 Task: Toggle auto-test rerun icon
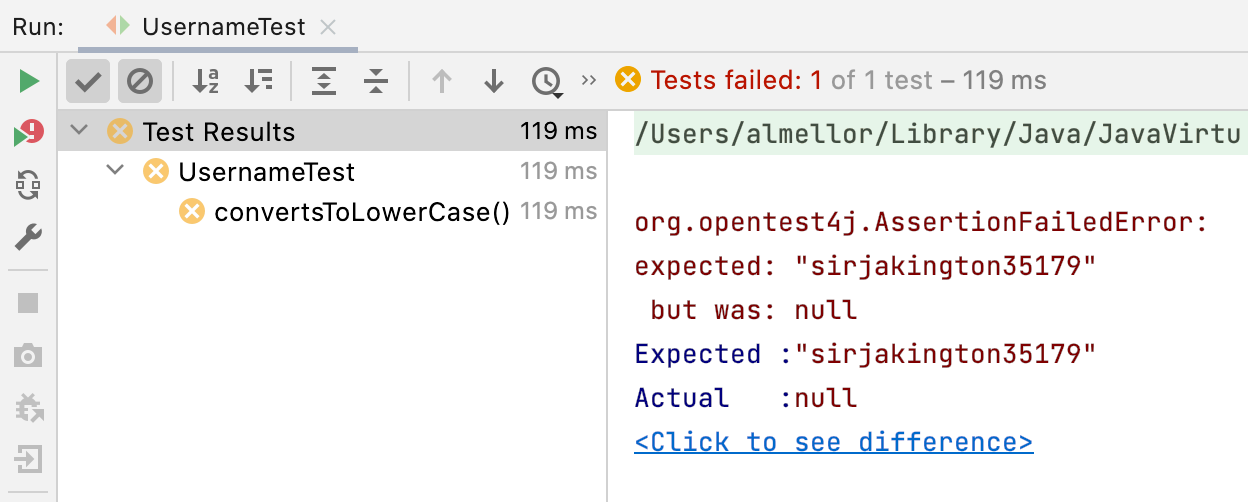click(29, 185)
